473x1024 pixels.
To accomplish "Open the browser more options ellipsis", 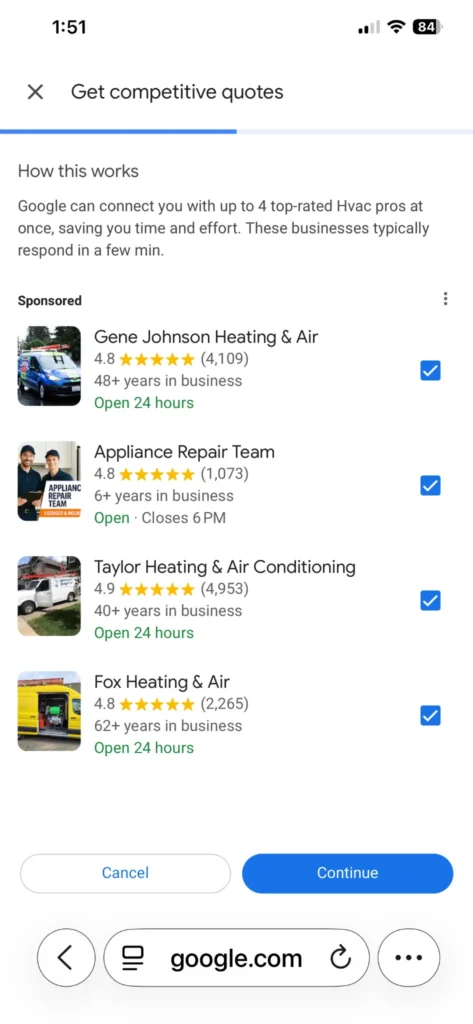I will (x=408, y=957).
